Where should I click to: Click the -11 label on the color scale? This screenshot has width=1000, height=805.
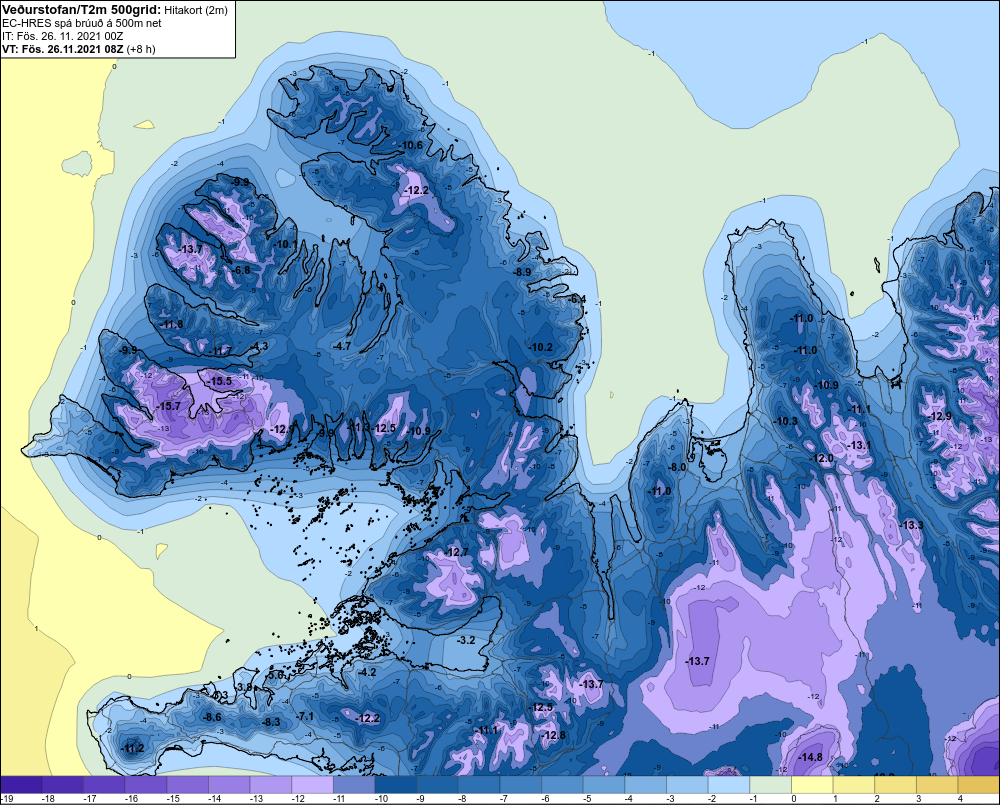point(339,799)
